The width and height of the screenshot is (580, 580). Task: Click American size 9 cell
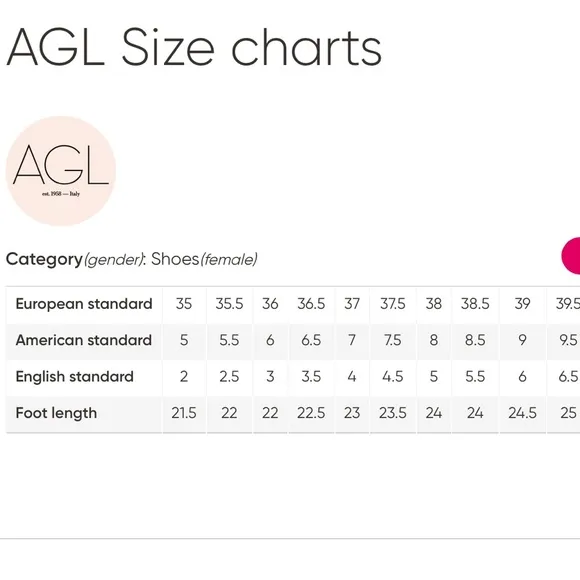pyautogui.click(x=522, y=340)
